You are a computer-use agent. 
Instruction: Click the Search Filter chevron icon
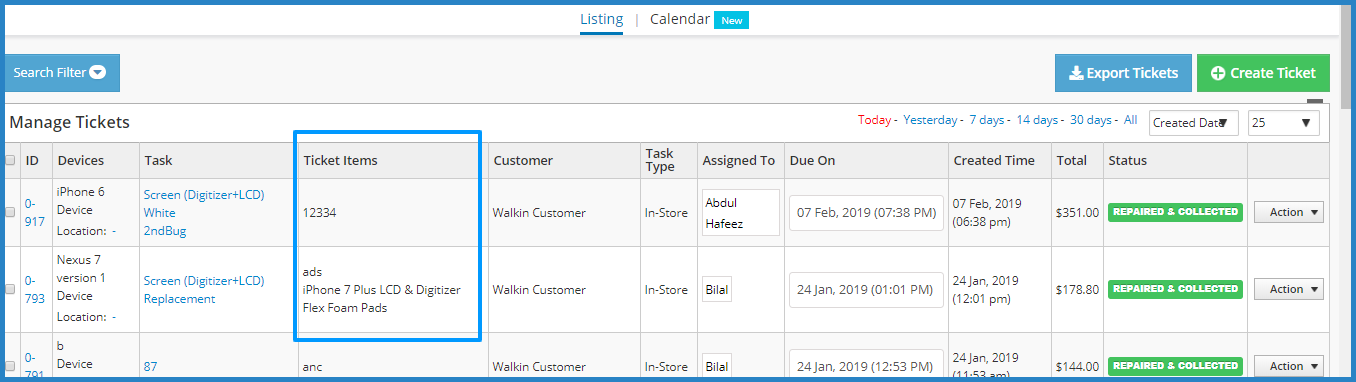coord(97,72)
